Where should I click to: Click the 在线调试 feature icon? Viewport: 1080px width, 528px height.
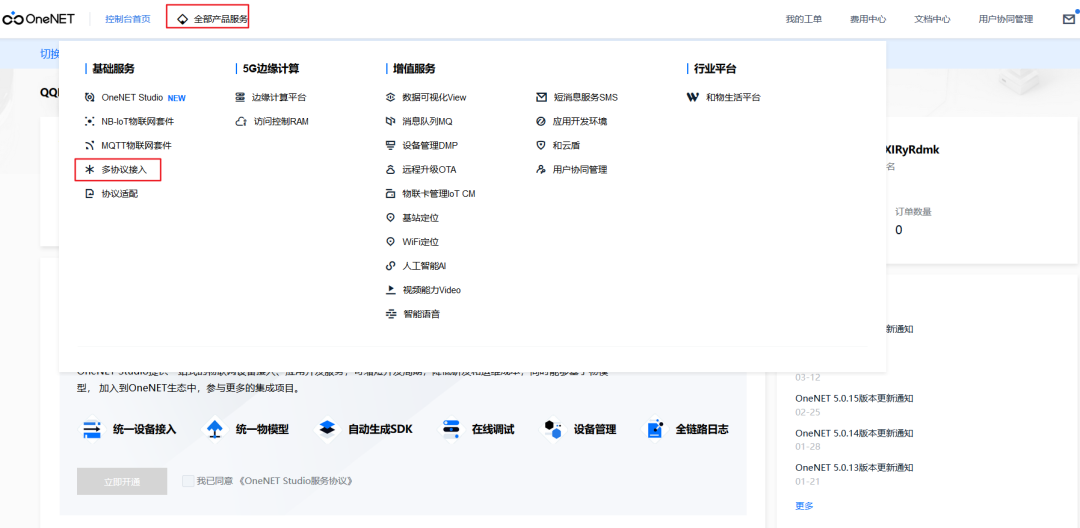(450, 429)
